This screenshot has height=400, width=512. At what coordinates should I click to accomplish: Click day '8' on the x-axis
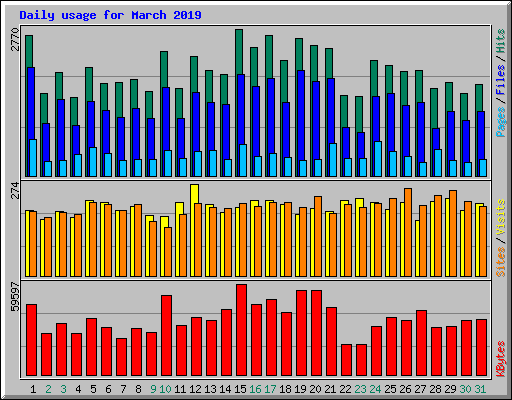(x=138, y=389)
